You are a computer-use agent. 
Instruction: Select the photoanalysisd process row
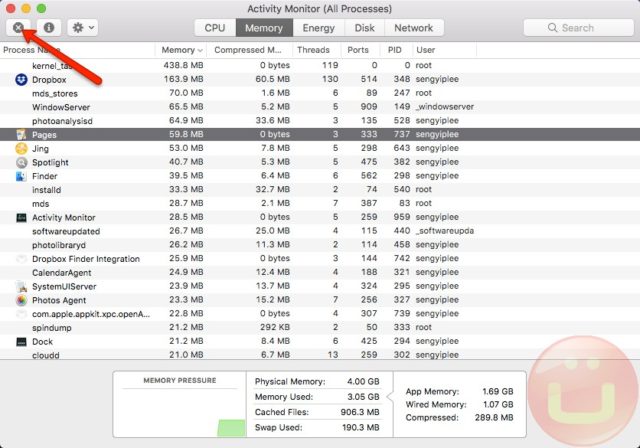coord(320,121)
